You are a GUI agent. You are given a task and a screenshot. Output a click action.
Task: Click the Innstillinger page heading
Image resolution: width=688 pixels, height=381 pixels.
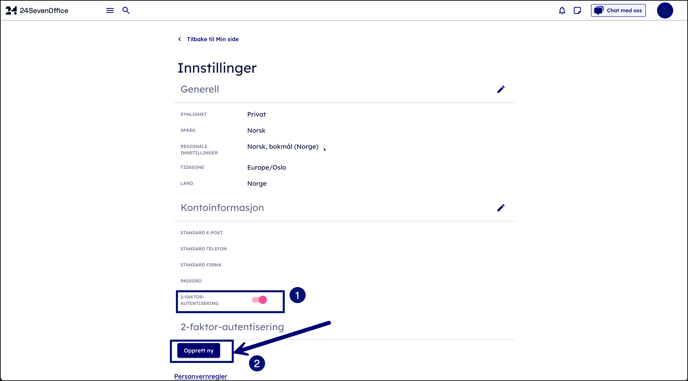[x=217, y=68]
